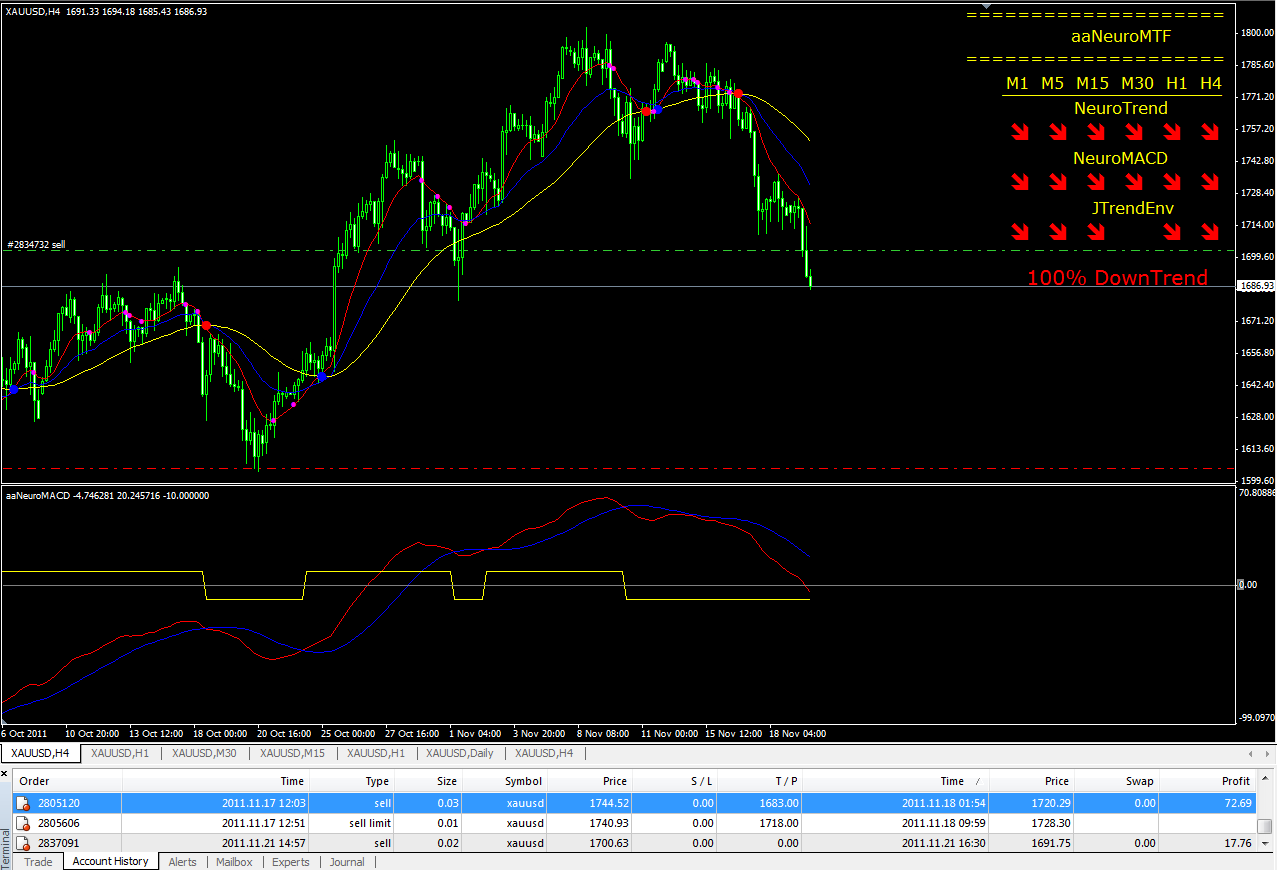Click take profit value 1683.00
The image size is (1277, 870).
[780, 803]
